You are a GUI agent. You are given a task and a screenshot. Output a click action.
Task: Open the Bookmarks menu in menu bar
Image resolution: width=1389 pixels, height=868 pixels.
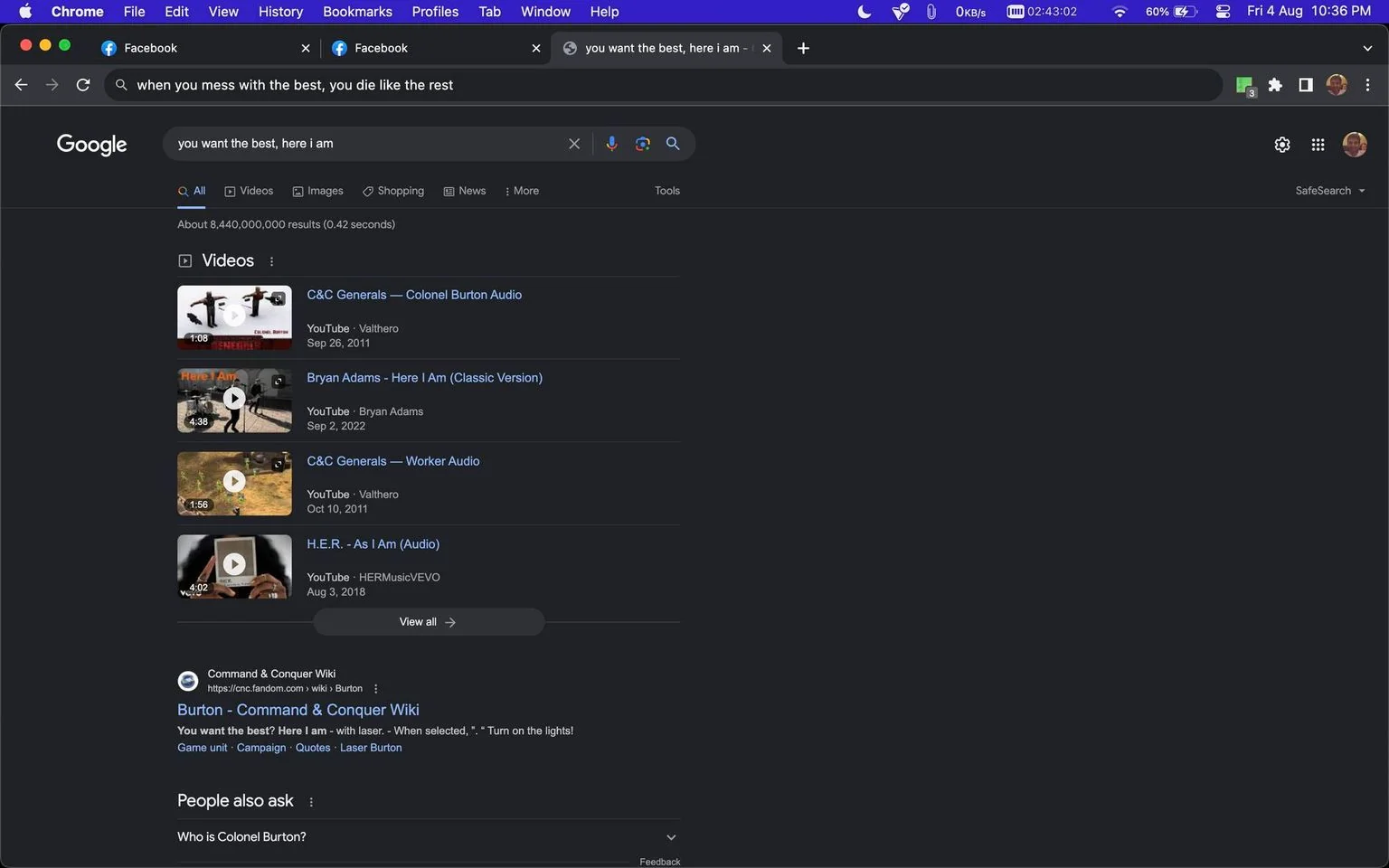pos(357,12)
